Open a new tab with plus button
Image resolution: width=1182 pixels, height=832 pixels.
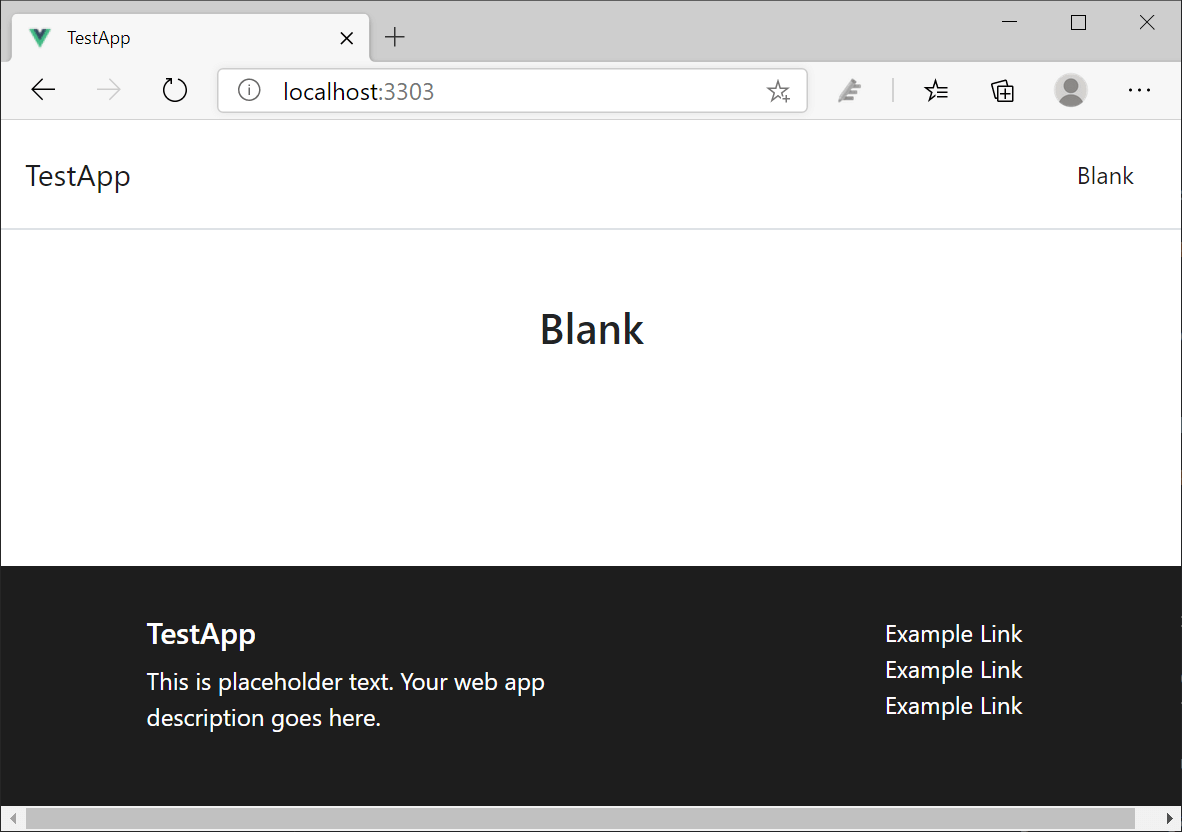tap(395, 38)
